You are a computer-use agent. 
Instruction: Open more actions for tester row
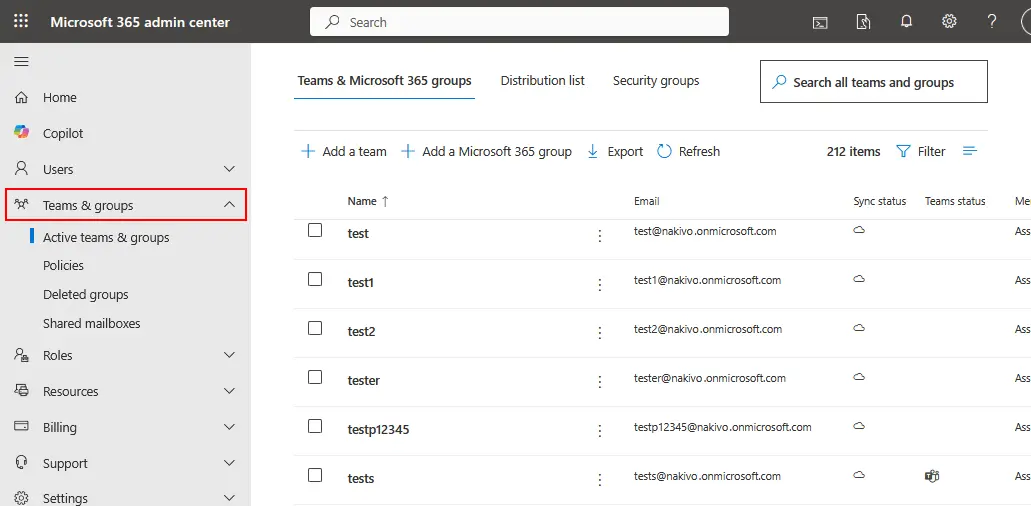tap(600, 382)
